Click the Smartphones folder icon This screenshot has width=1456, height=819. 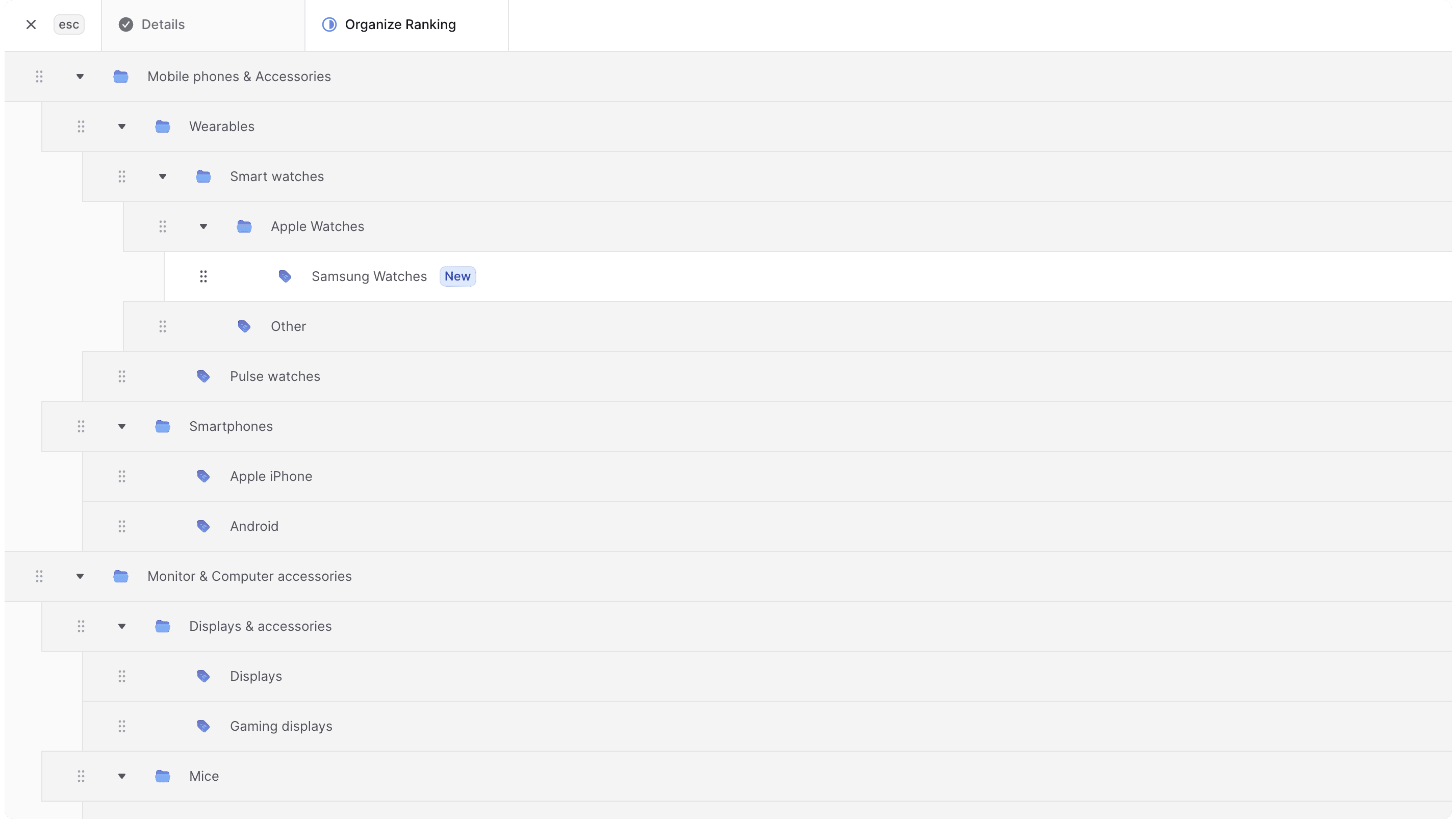(162, 426)
